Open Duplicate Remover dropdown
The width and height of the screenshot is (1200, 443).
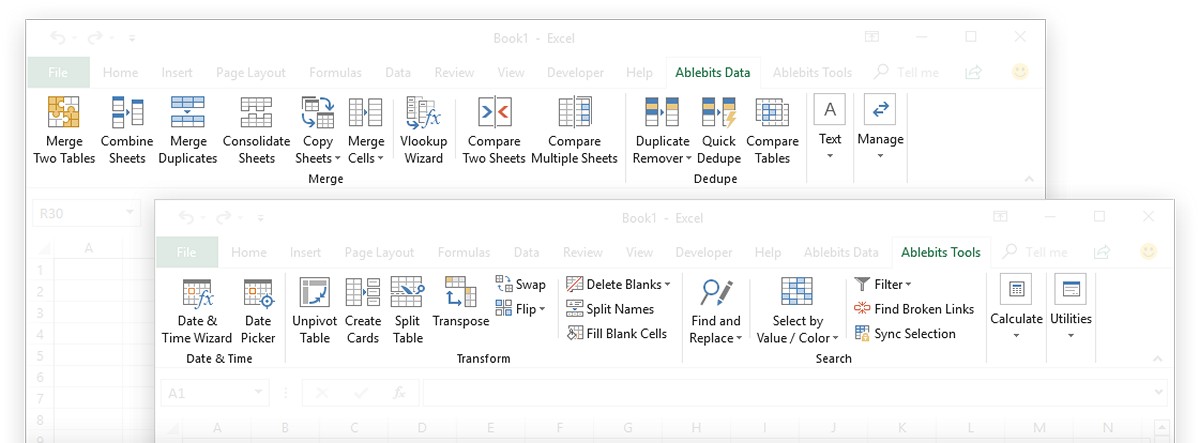(662, 130)
